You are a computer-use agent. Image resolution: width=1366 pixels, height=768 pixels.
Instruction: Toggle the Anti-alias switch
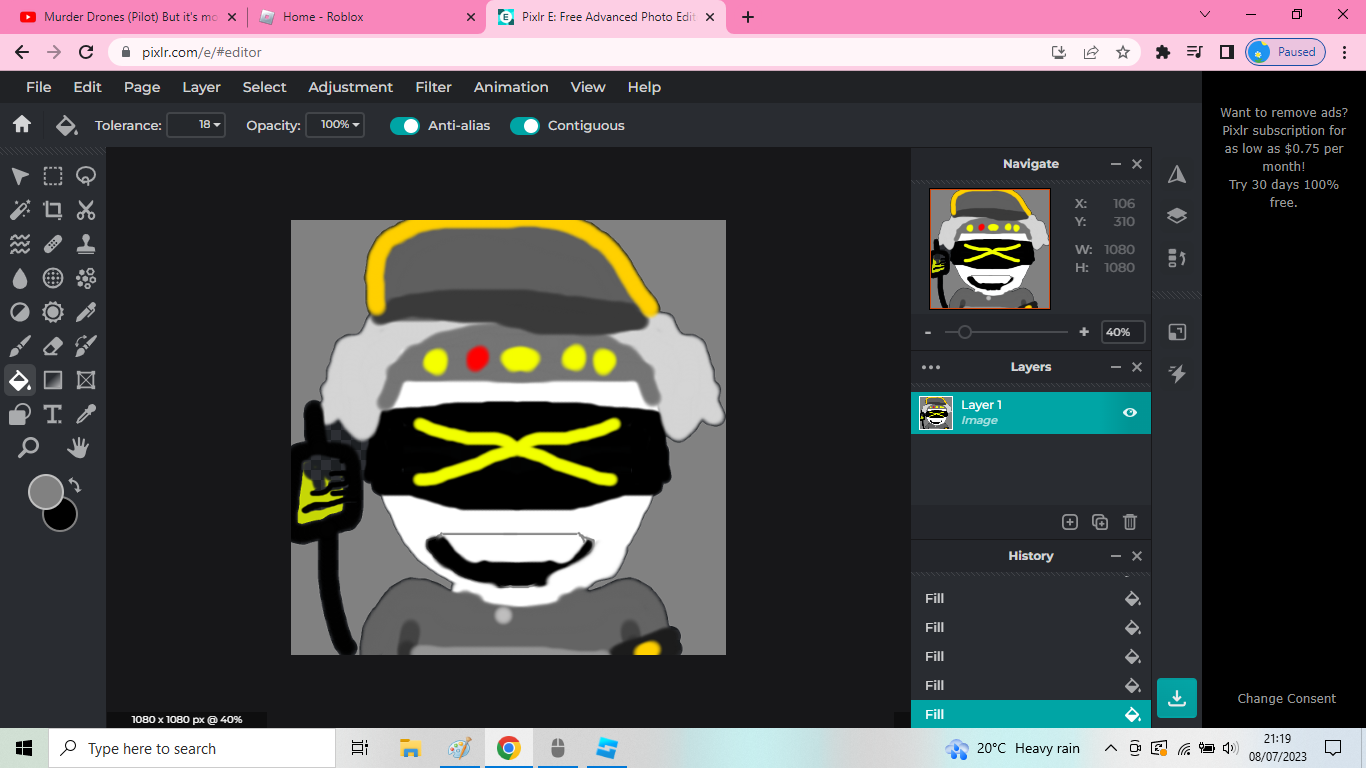pyautogui.click(x=404, y=125)
